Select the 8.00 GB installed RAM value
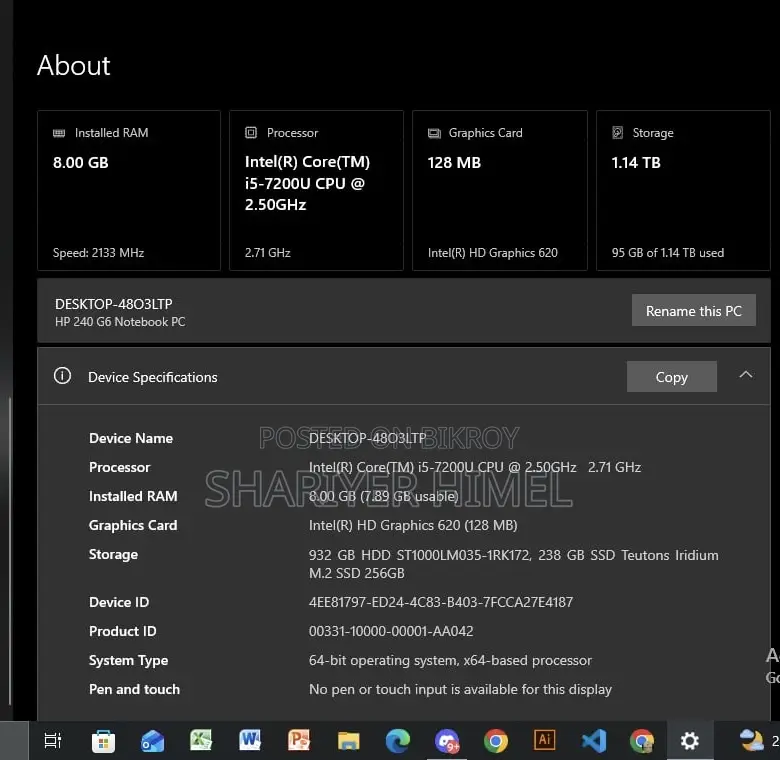 coord(81,163)
